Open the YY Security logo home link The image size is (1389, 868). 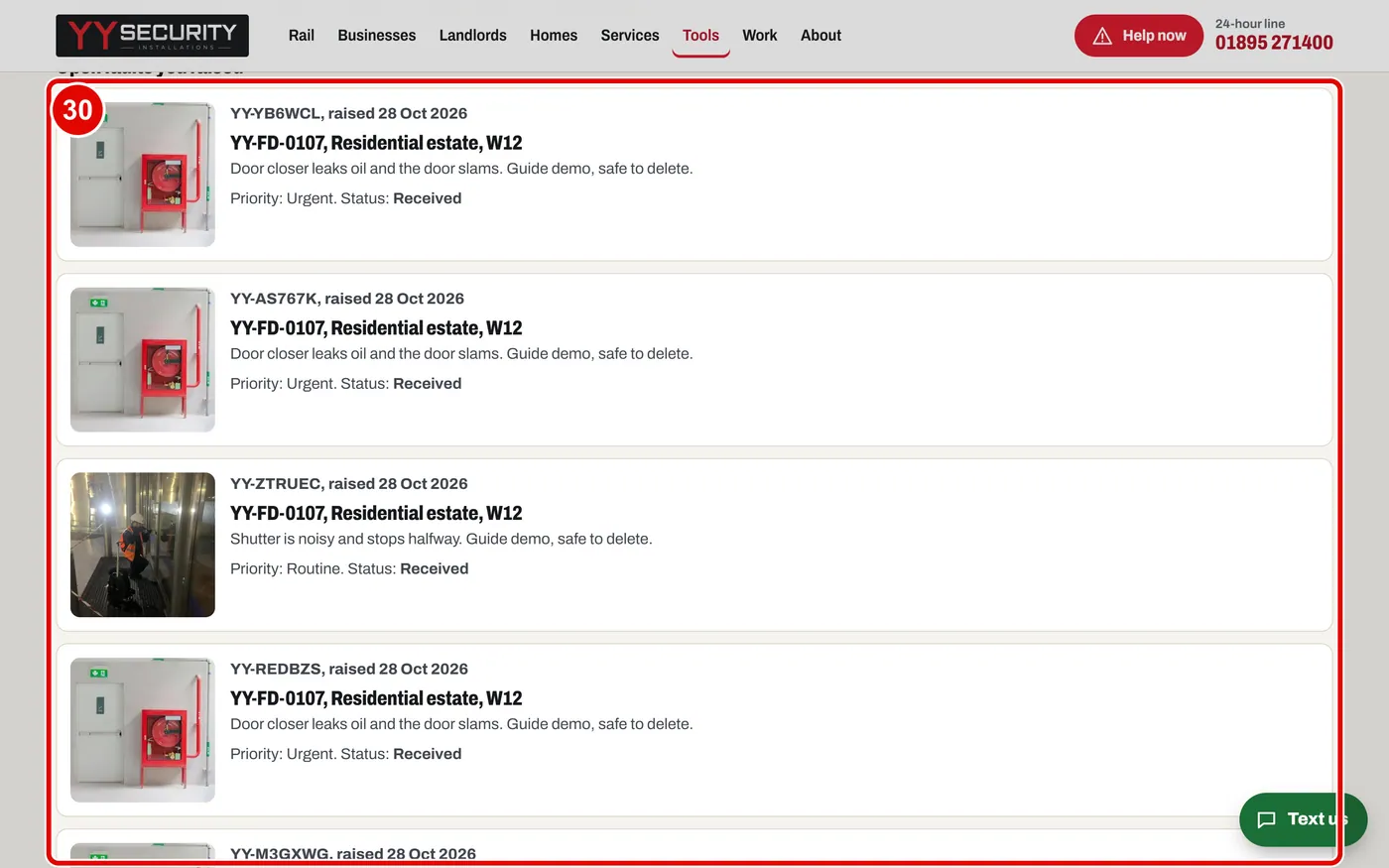[x=152, y=36]
